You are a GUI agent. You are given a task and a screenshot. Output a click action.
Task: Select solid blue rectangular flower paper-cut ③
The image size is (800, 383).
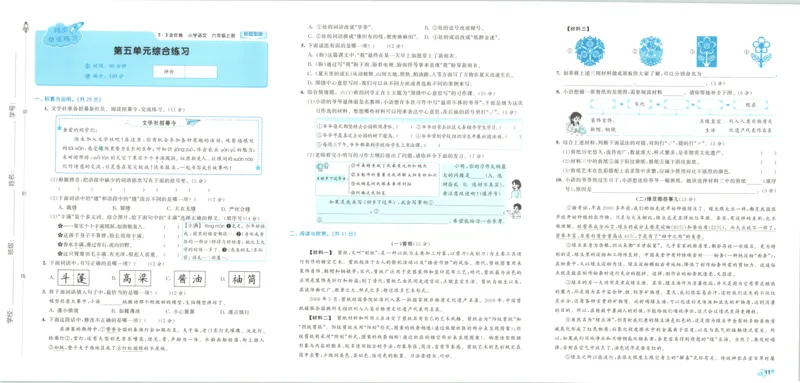tap(706, 52)
